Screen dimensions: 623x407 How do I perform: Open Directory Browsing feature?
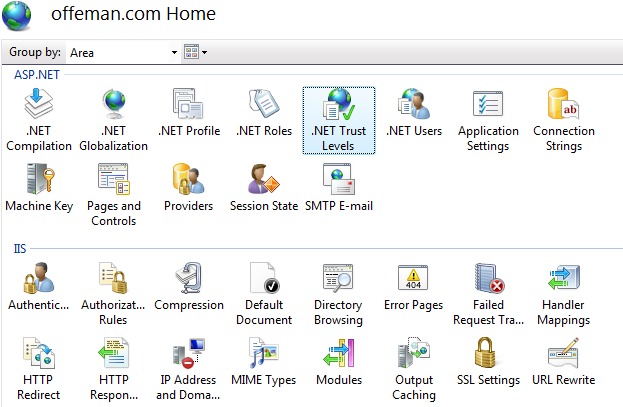tap(339, 294)
